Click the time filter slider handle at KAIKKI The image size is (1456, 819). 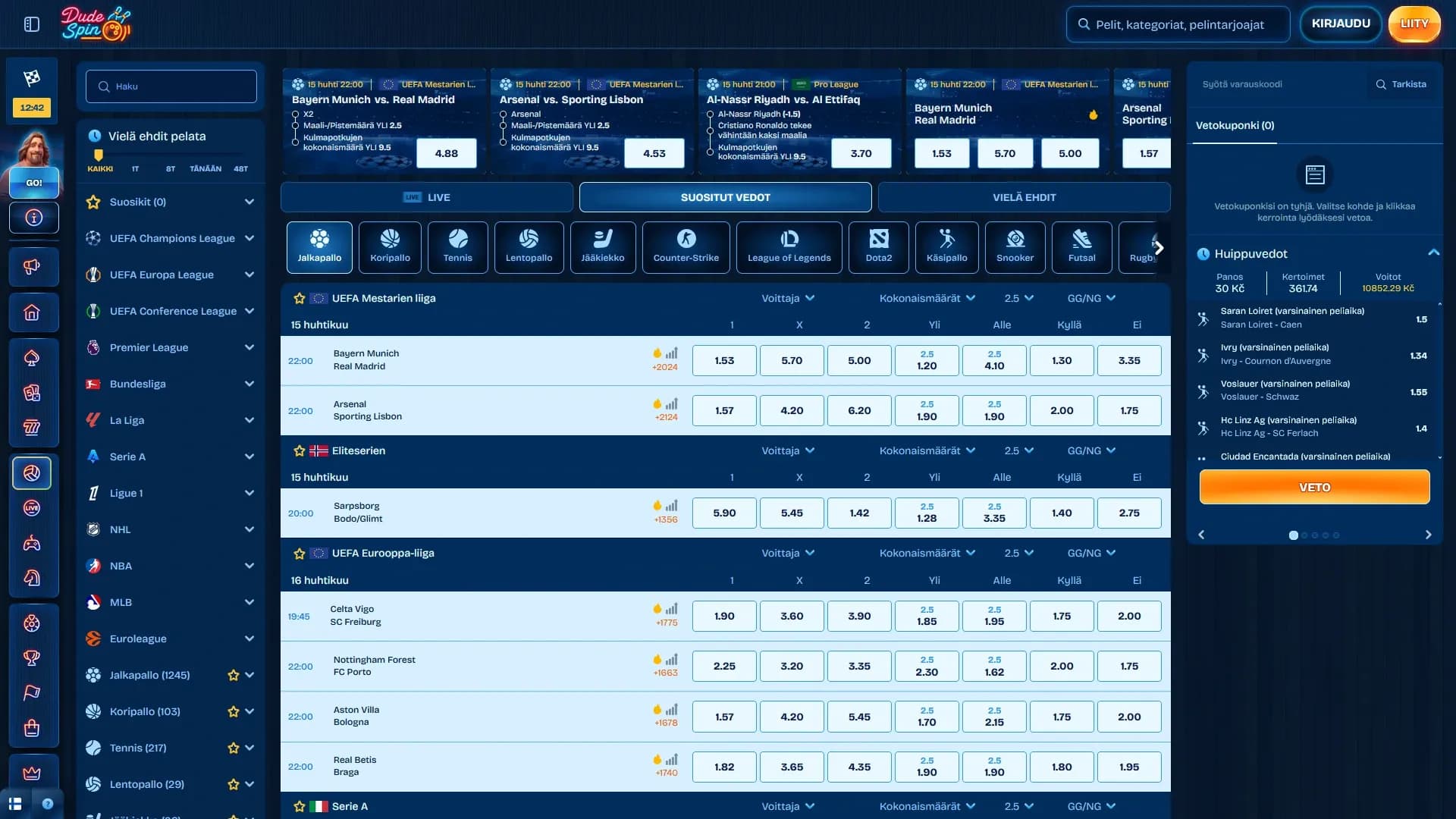pos(99,155)
